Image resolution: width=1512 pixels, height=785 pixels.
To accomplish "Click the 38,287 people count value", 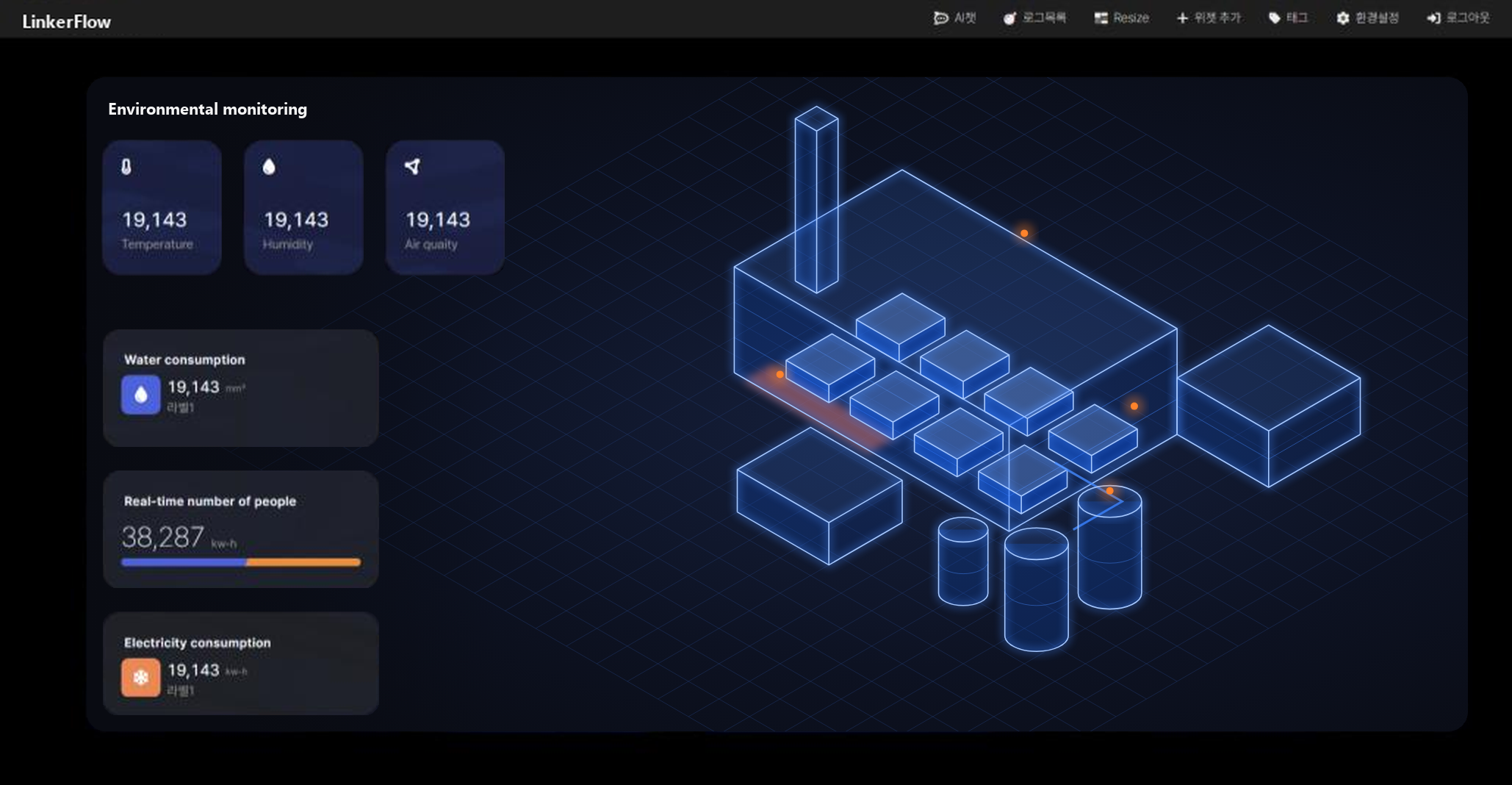I will 162,537.
